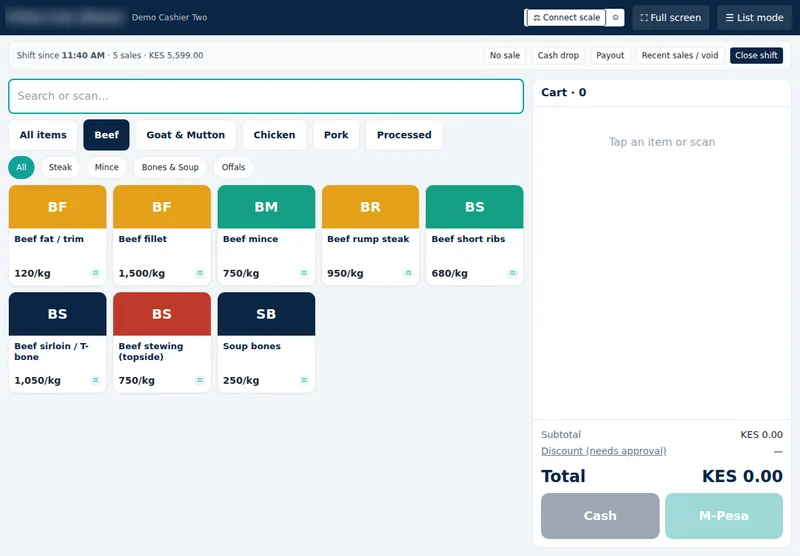Screen dimensions: 800x556
Task: Tap the BR Beef rump steak tile
Action: (x=370, y=235)
